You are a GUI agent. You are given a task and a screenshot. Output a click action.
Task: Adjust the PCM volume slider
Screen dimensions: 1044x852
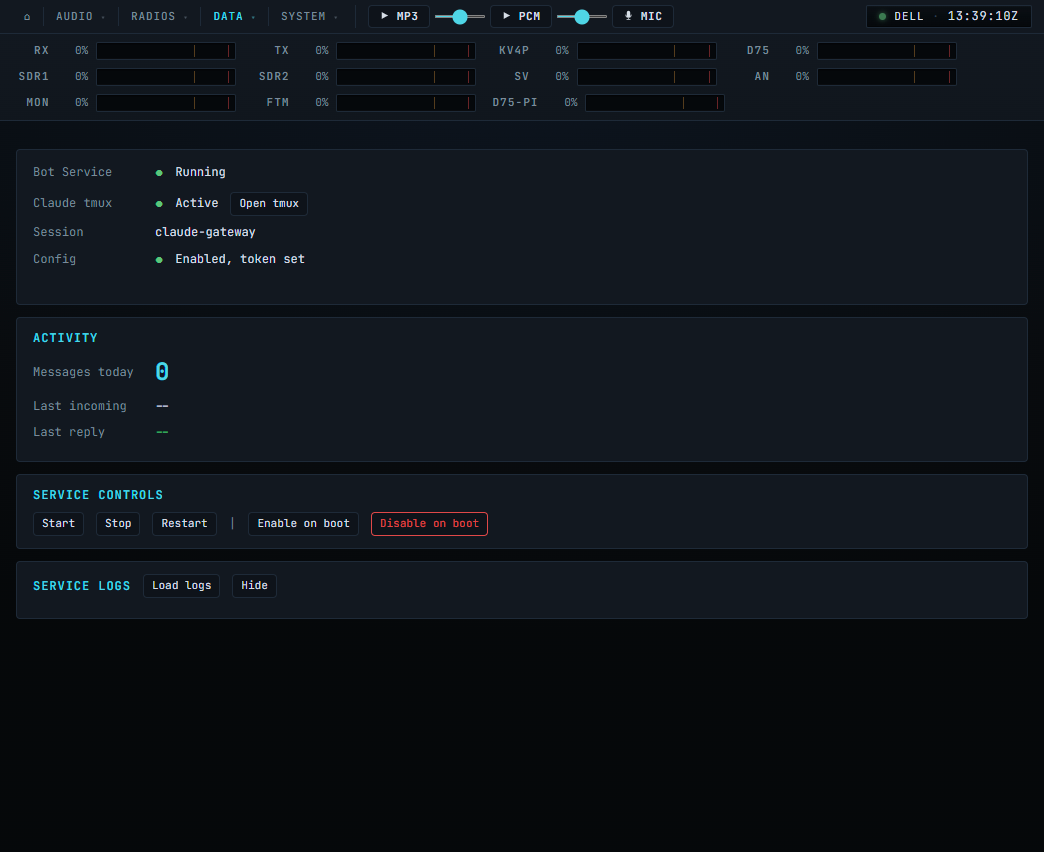[x=581, y=17]
